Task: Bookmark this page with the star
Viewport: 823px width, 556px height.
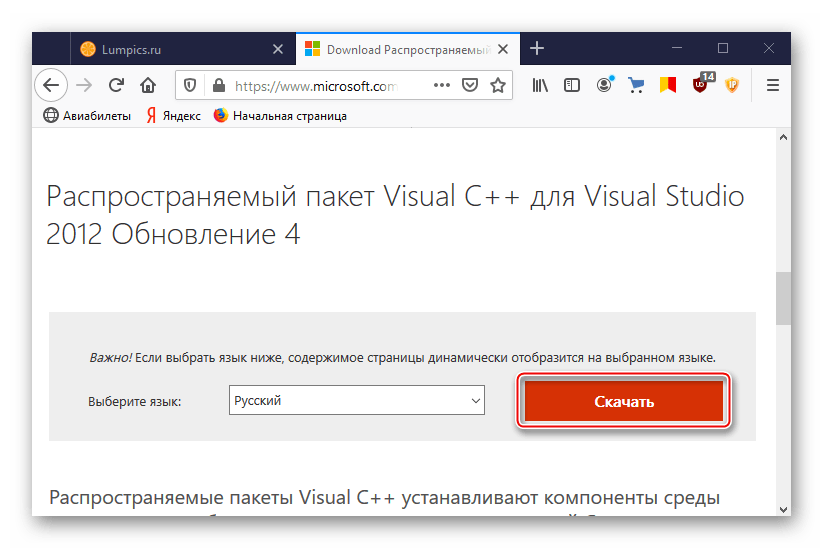Action: 498,85
